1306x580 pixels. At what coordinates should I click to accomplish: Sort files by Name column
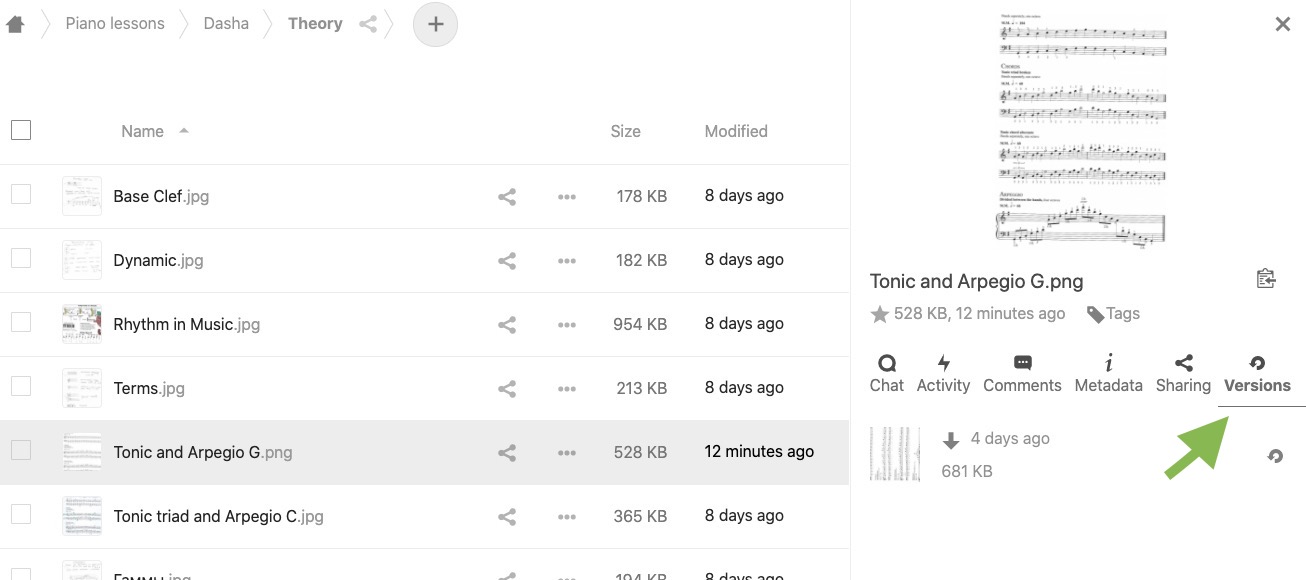pos(143,131)
